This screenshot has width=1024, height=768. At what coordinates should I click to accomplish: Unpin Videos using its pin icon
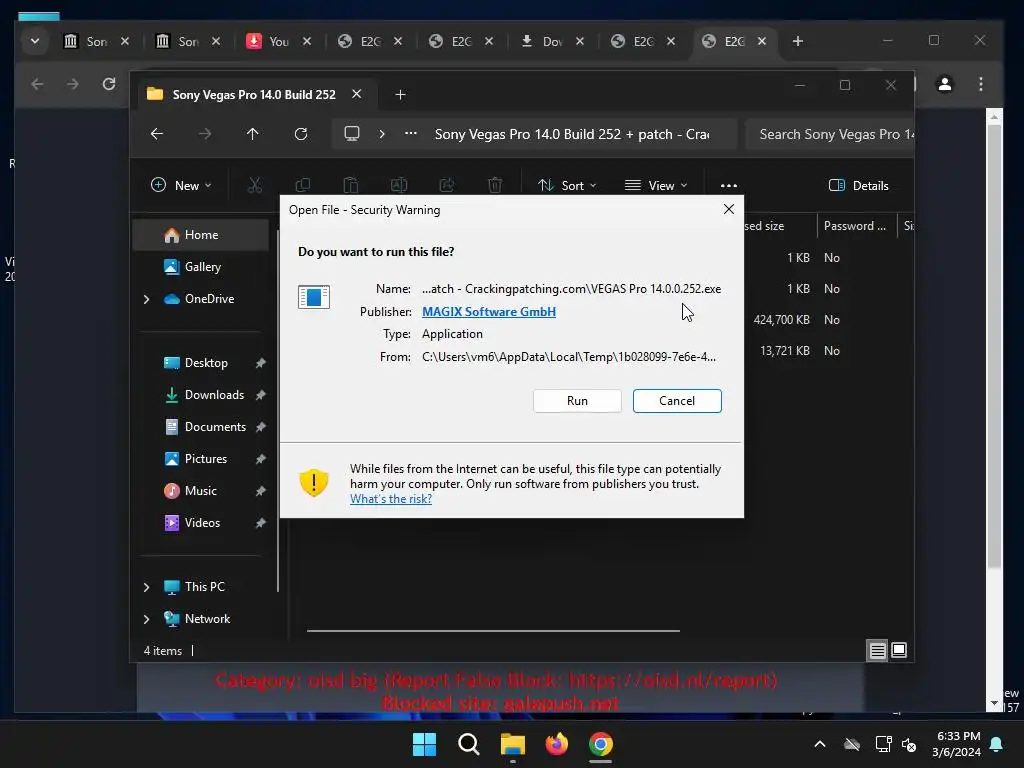261,523
